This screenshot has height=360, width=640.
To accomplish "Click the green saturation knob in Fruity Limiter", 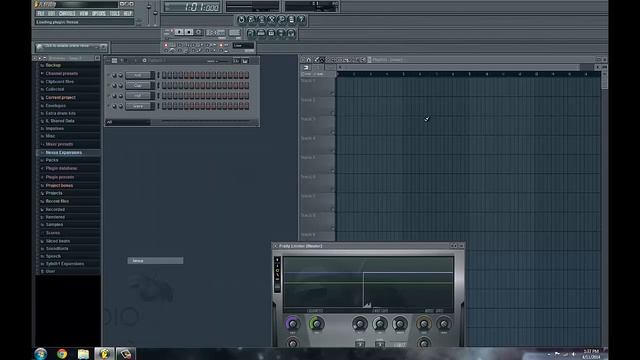I will click(x=316, y=324).
